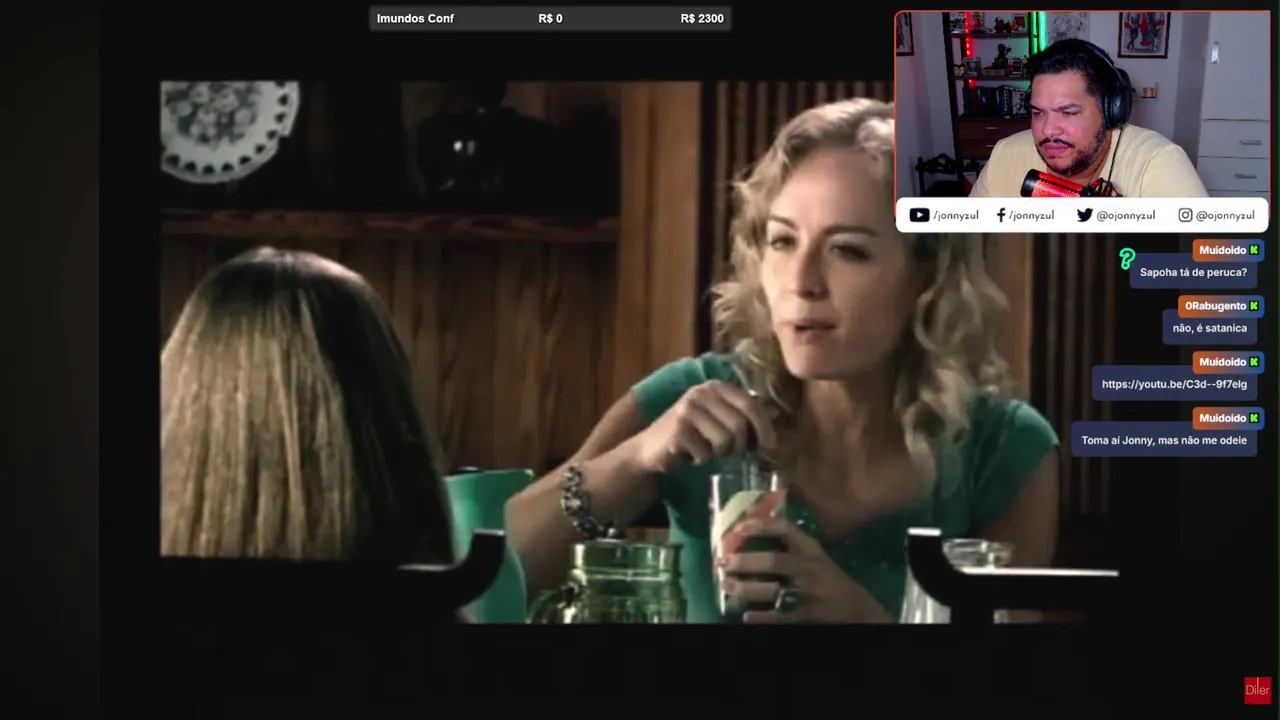The width and height of the screenshot is (1280, 720).
Task: Click the YouTube icon beside /jonnyzul
Action: pyautogui.click(x=919, y=215)
